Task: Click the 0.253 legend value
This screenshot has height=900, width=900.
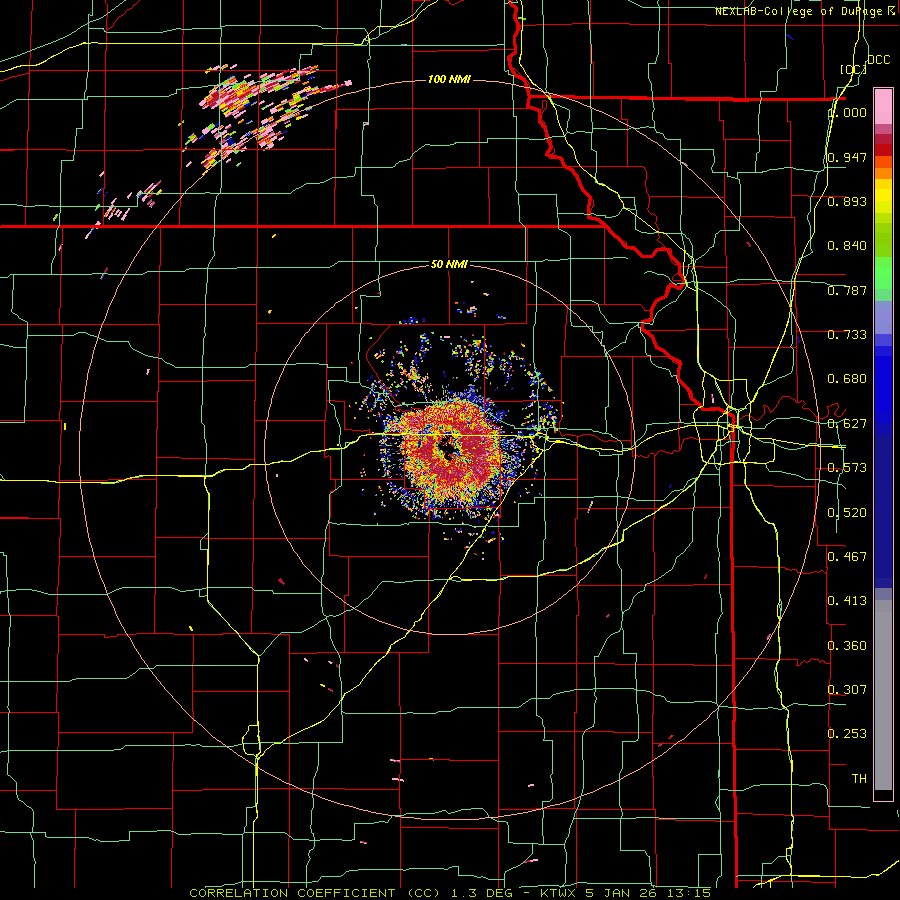Action: coord(847,734)
